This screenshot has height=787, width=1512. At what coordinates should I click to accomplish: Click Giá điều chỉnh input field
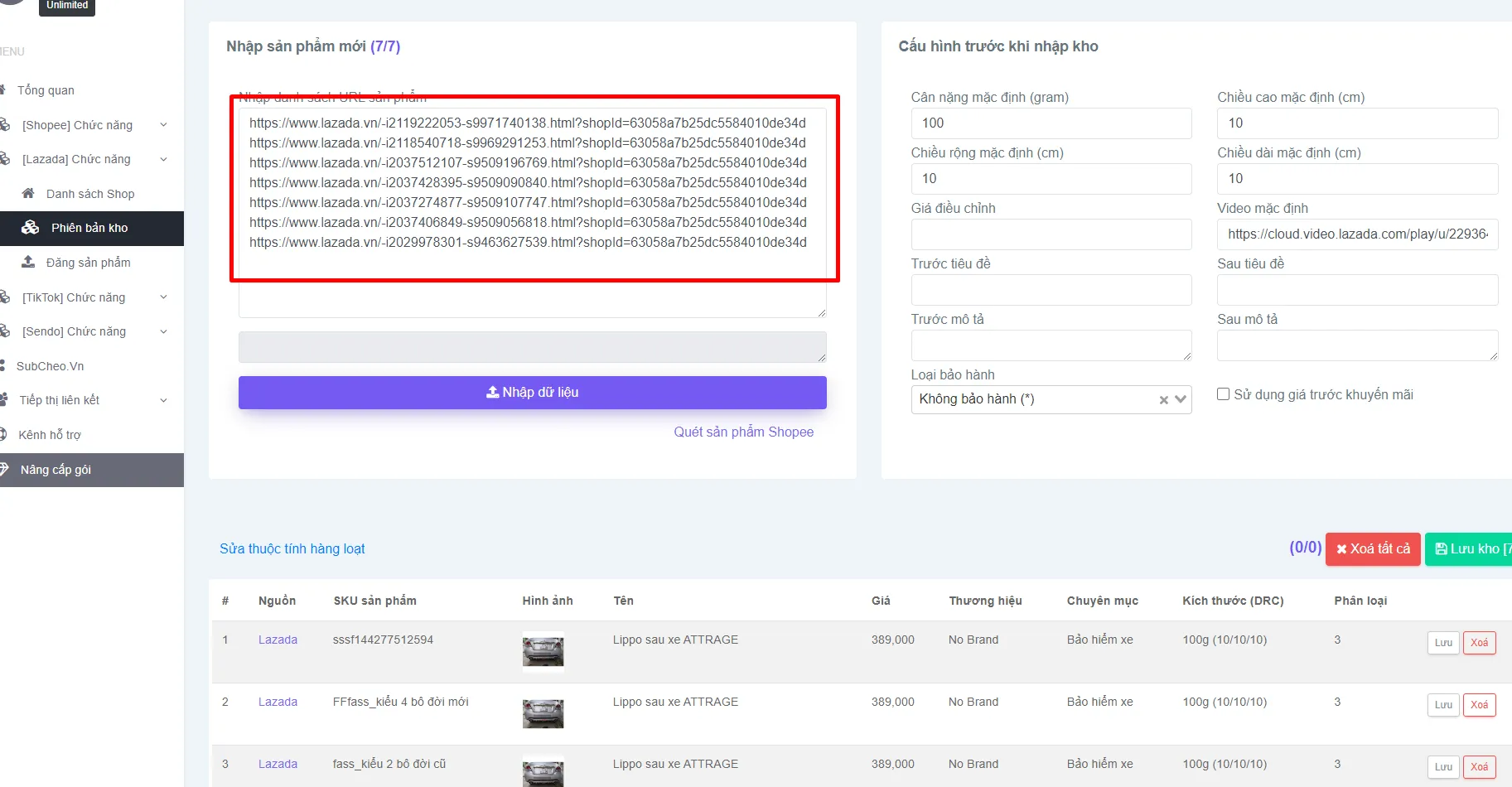(x=1051, y=234)
